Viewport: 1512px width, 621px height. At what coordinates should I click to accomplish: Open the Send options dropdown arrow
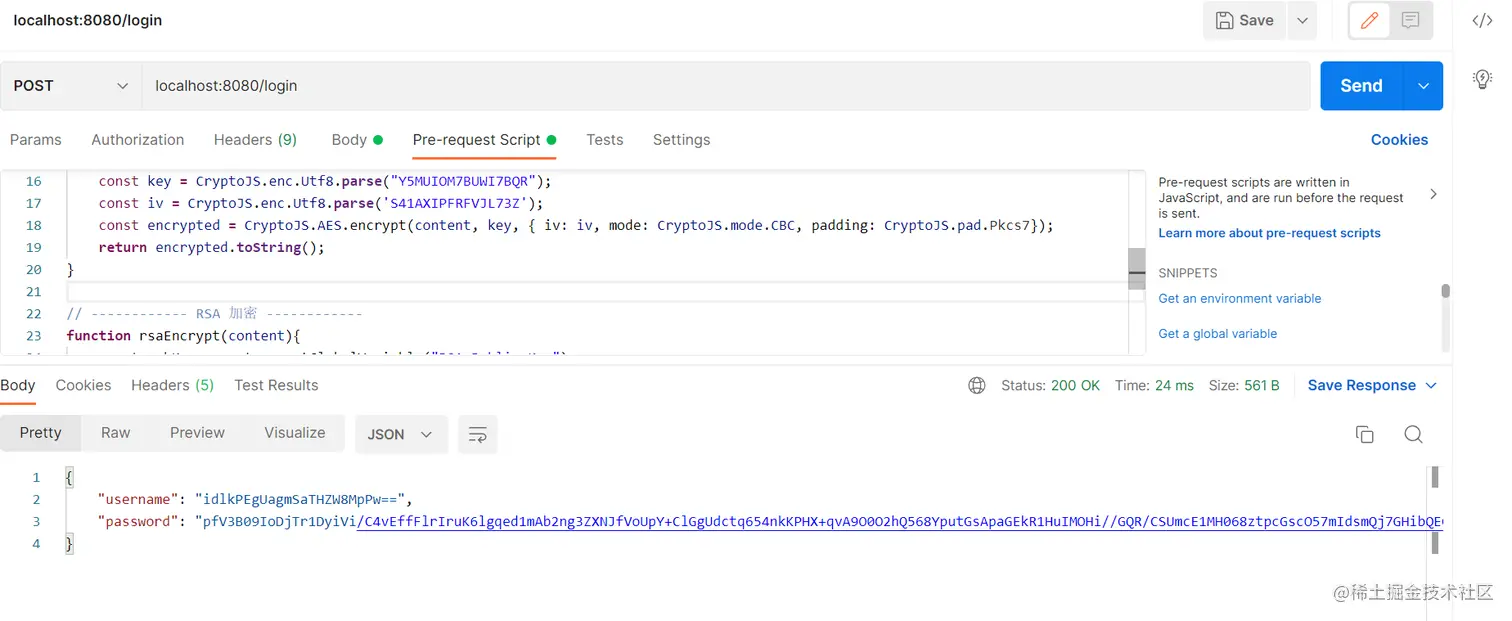point(1423,86)
